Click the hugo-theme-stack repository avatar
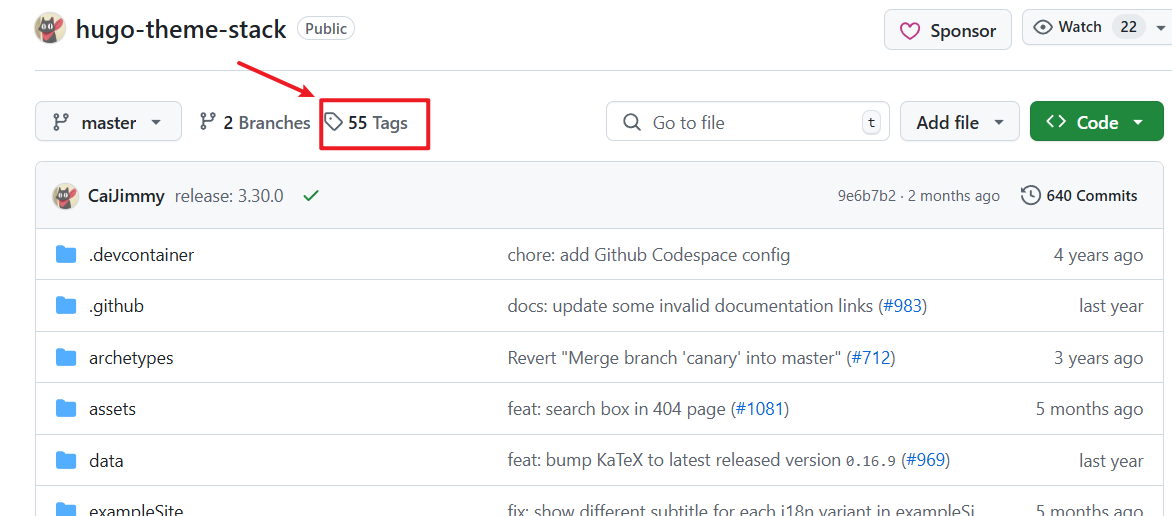The height and width of the screenshot is (516, 1172). point(51,29)
